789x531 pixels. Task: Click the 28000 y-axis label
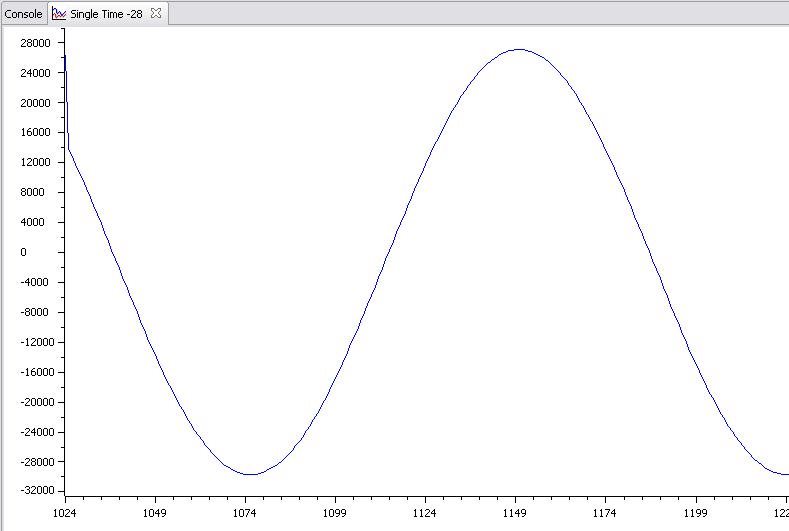(35, 43)
